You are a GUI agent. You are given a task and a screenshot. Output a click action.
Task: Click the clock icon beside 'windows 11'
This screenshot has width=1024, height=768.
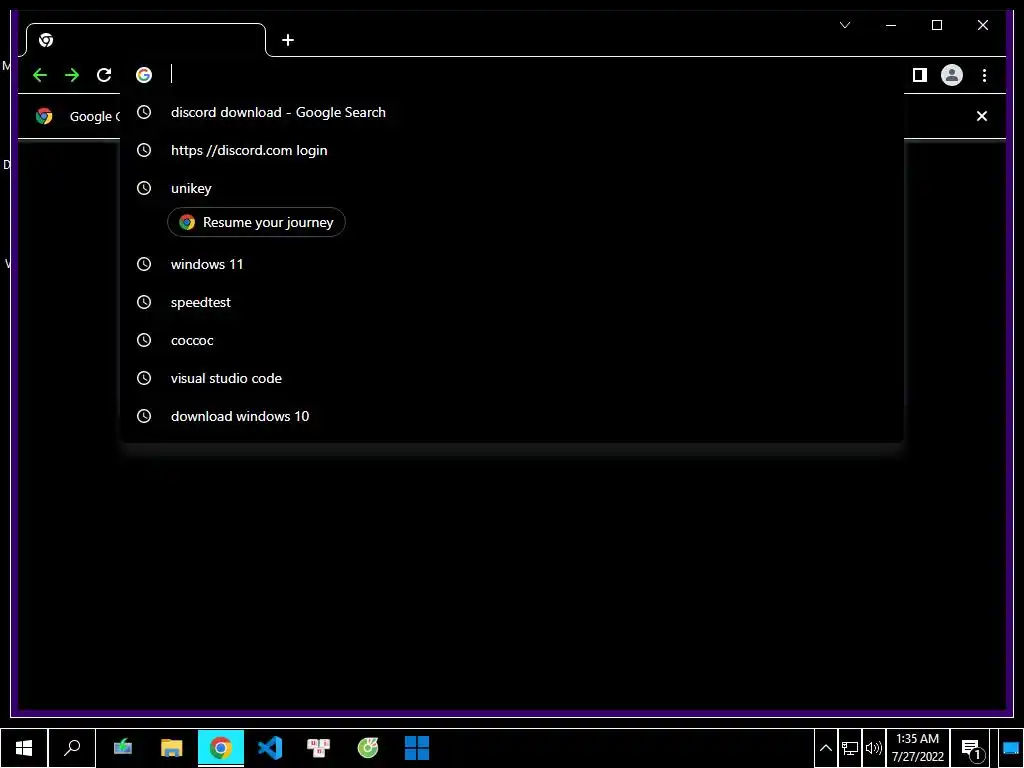click(144, 264)
